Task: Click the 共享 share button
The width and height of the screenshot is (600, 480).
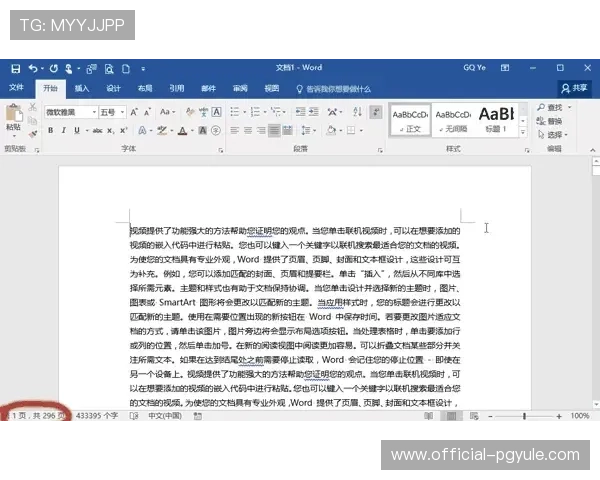Action: tap(574, 88)
